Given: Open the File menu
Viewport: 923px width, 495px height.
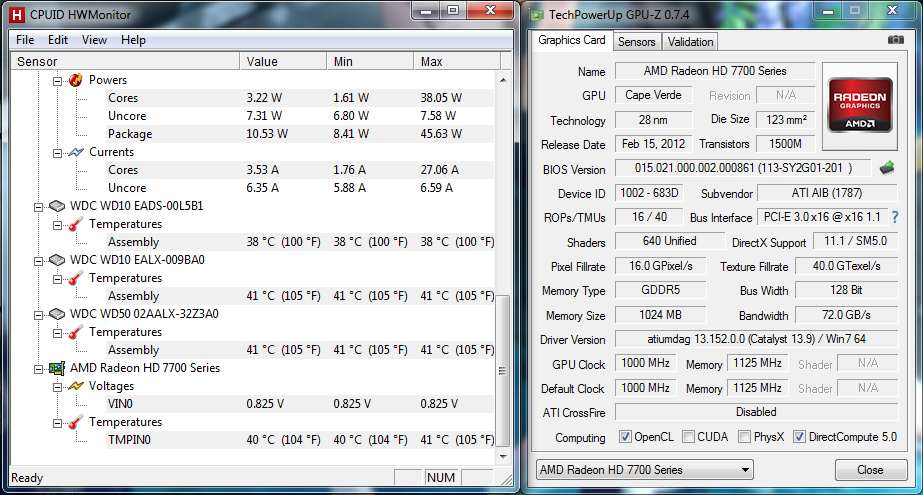Looking at the screenshot, I should pos(25,40).
